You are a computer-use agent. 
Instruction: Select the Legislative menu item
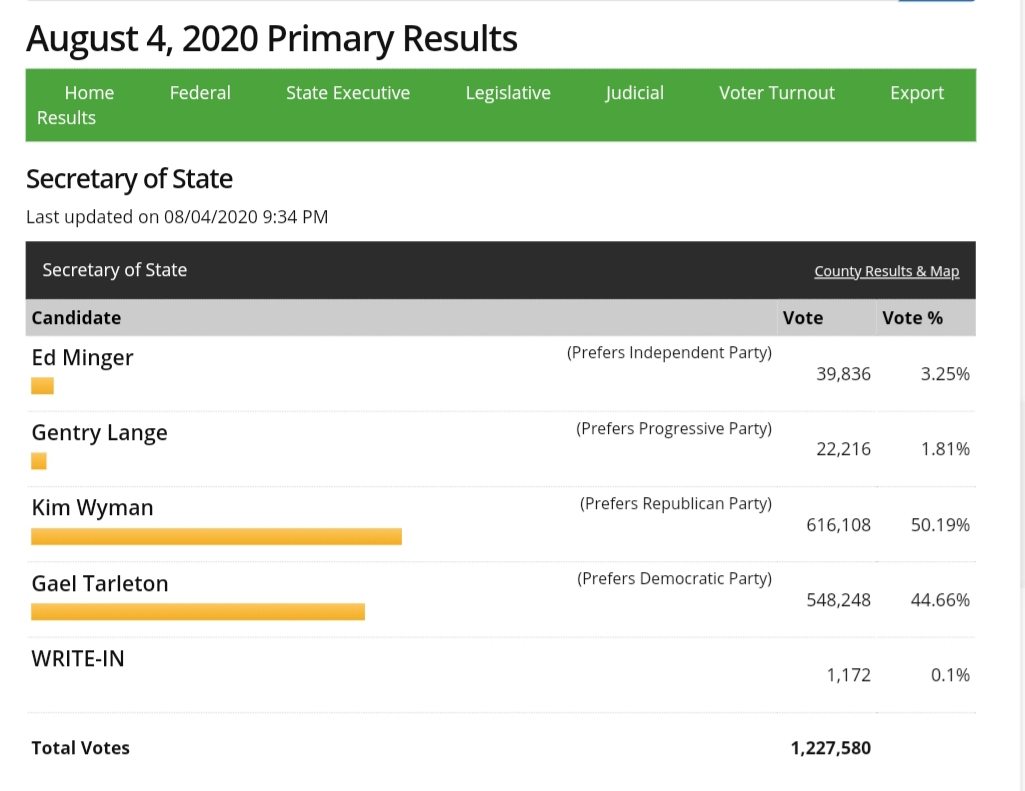(508, 93)
